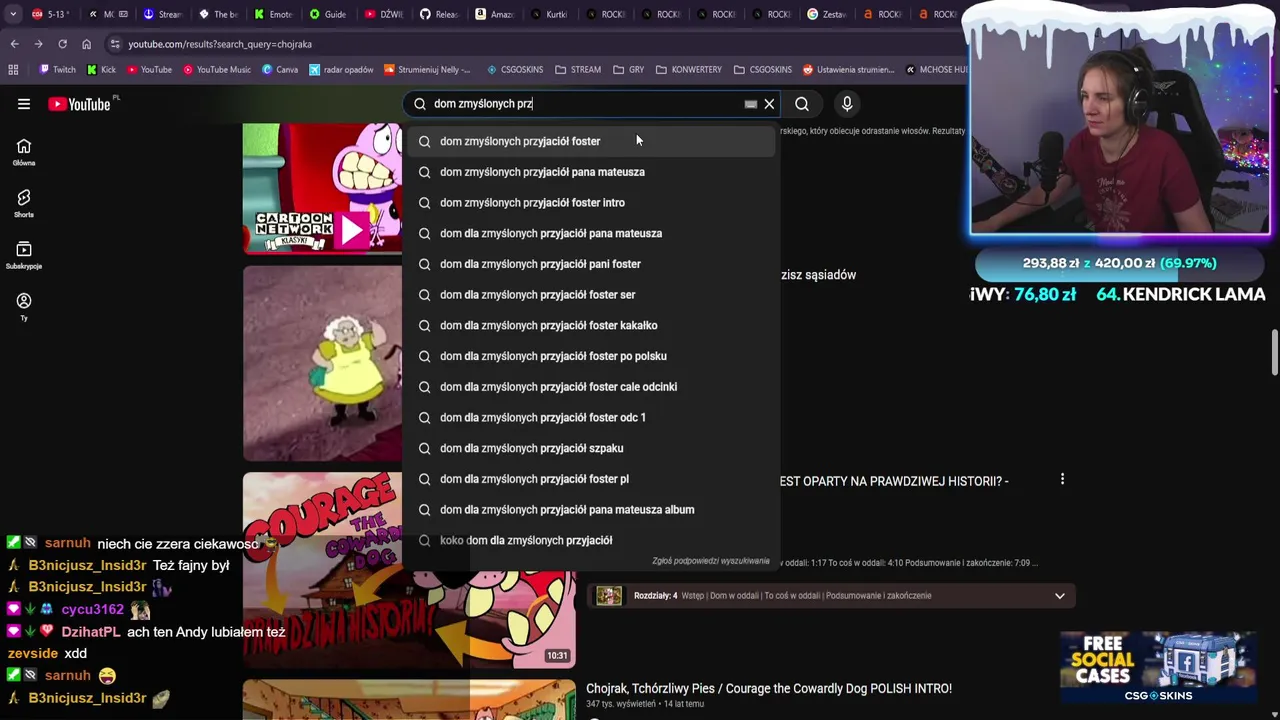Clear the search box with X
Image resolution: width=1280 pixels, height=720 pixels.
tap(769, 104)
